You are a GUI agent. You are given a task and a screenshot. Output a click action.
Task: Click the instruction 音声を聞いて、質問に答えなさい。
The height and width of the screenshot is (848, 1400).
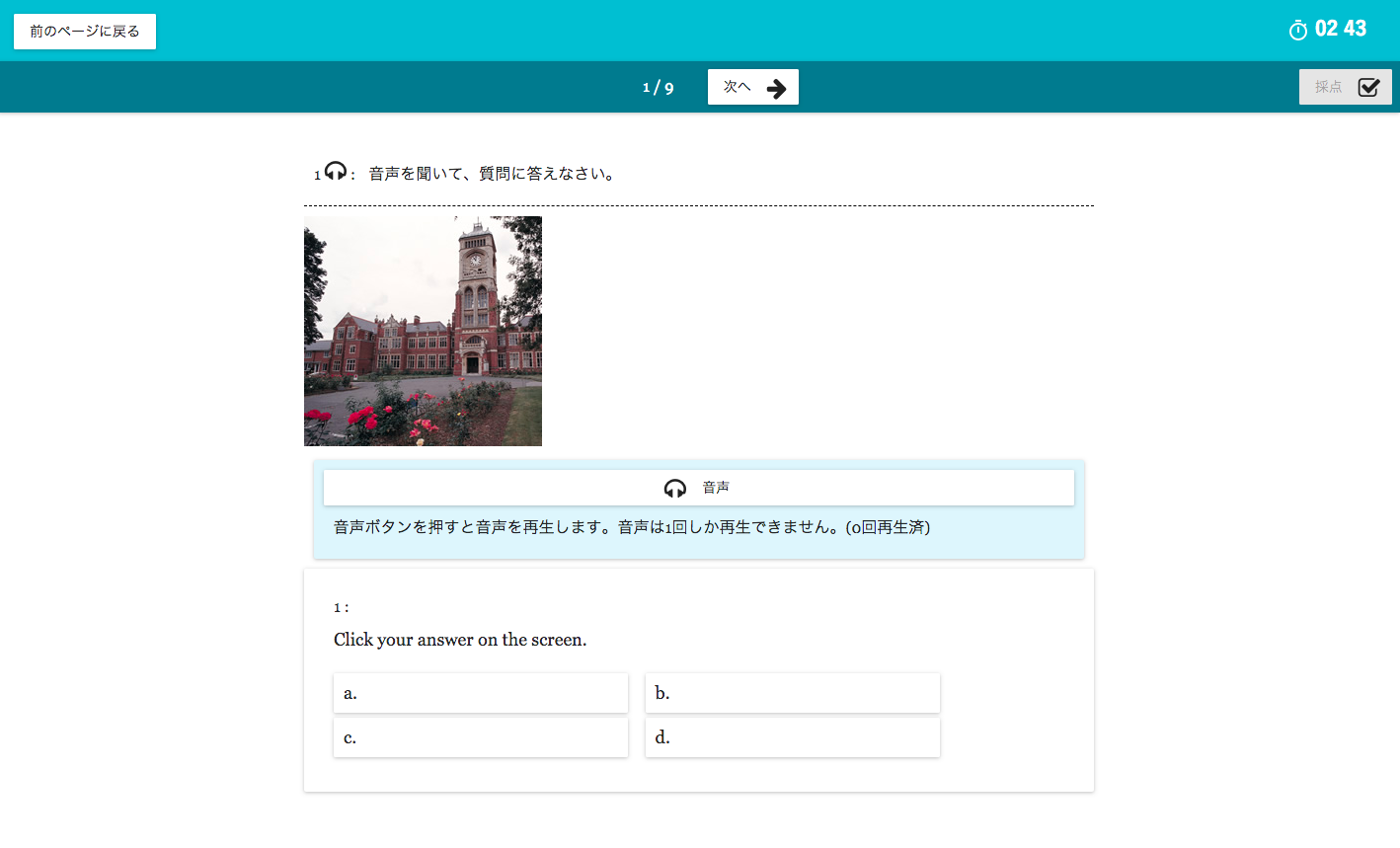point(495,174)
